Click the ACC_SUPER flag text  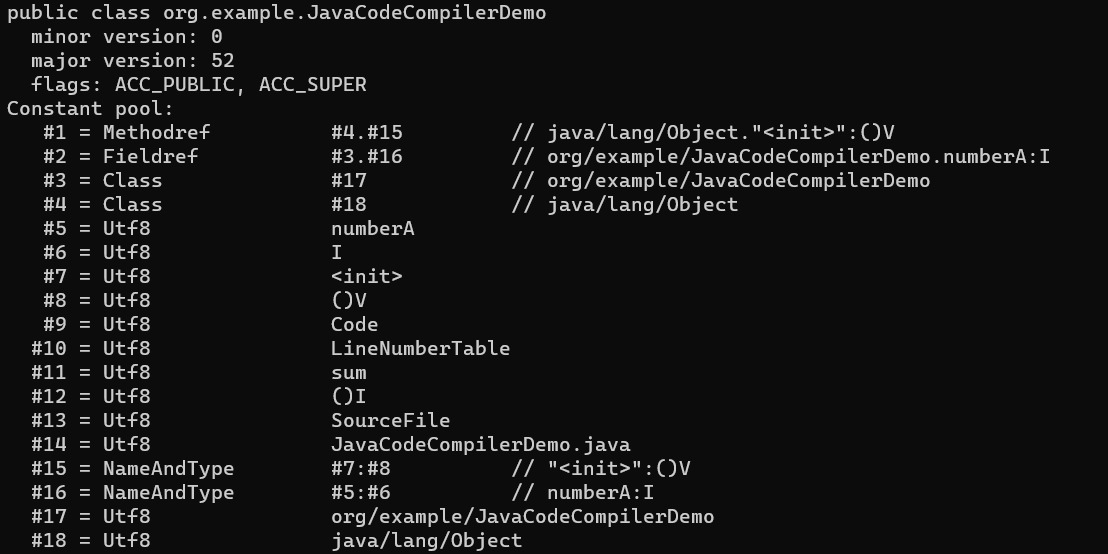(312, 85)
